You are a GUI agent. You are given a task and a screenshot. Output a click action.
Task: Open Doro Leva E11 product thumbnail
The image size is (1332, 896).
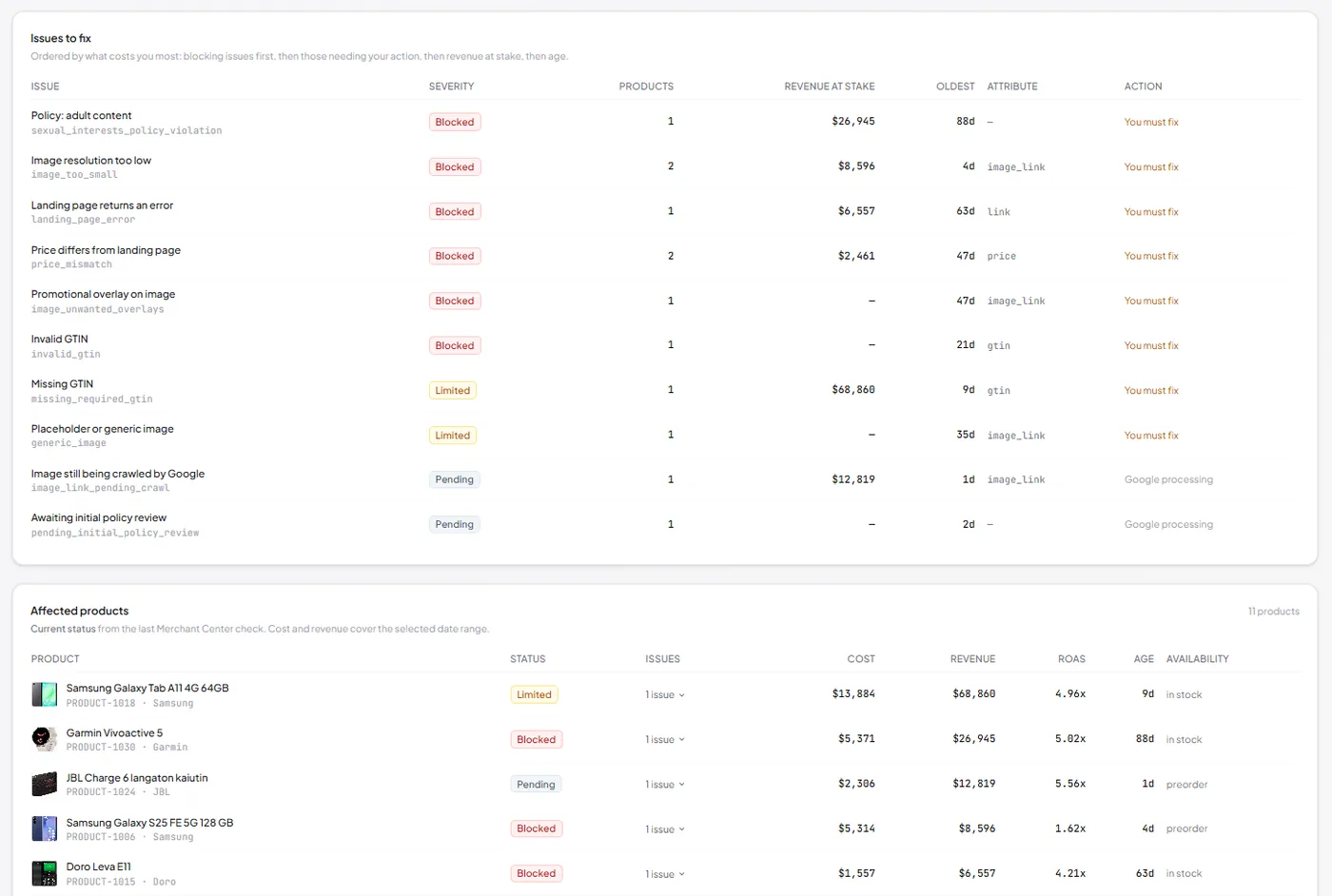(x=44, y=873)
